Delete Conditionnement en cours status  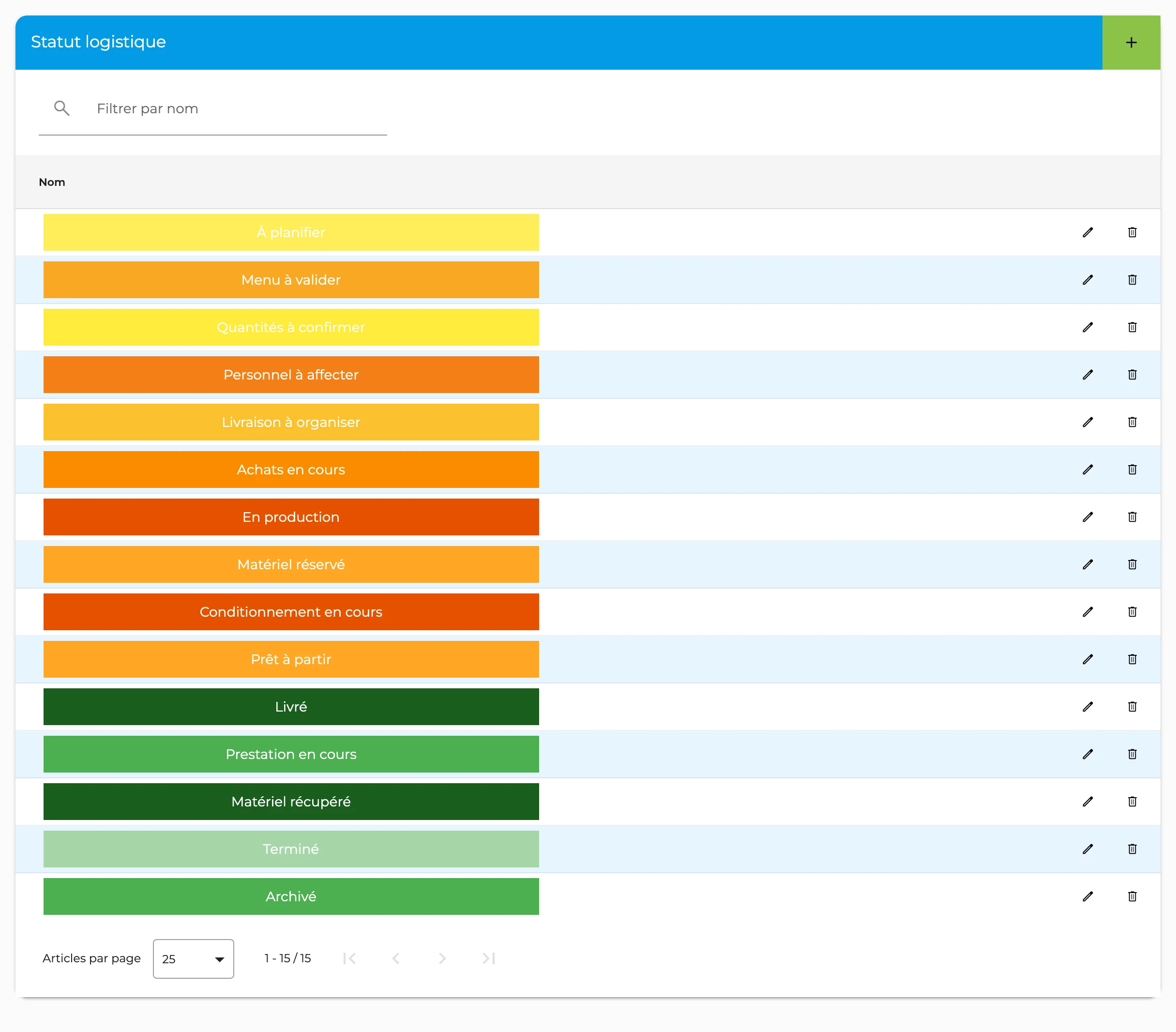coord(1131,612)
